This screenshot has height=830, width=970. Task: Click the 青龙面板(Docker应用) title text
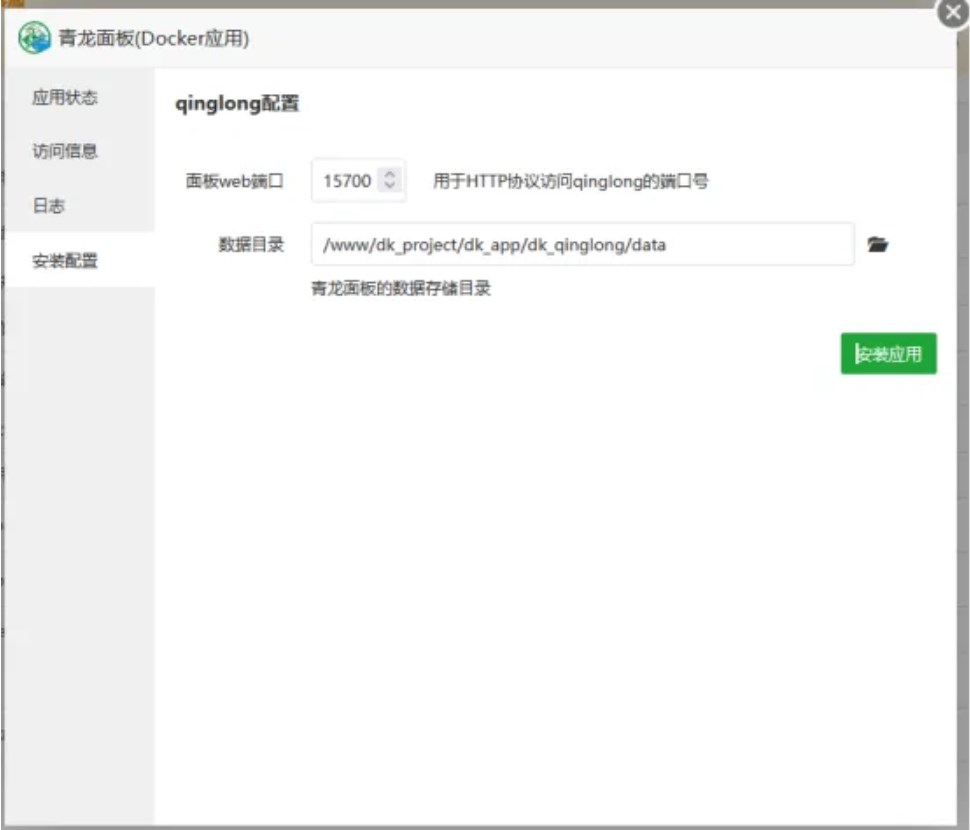tap(154, 39)
